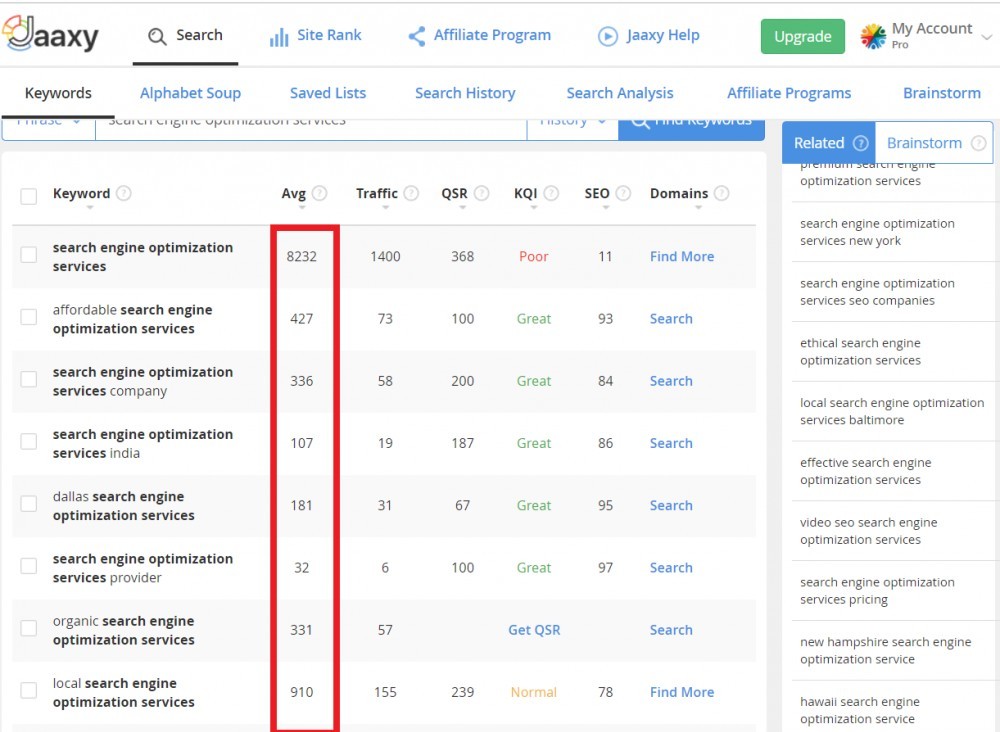Open help icon next to SEO header

click(x=623, y=193)
